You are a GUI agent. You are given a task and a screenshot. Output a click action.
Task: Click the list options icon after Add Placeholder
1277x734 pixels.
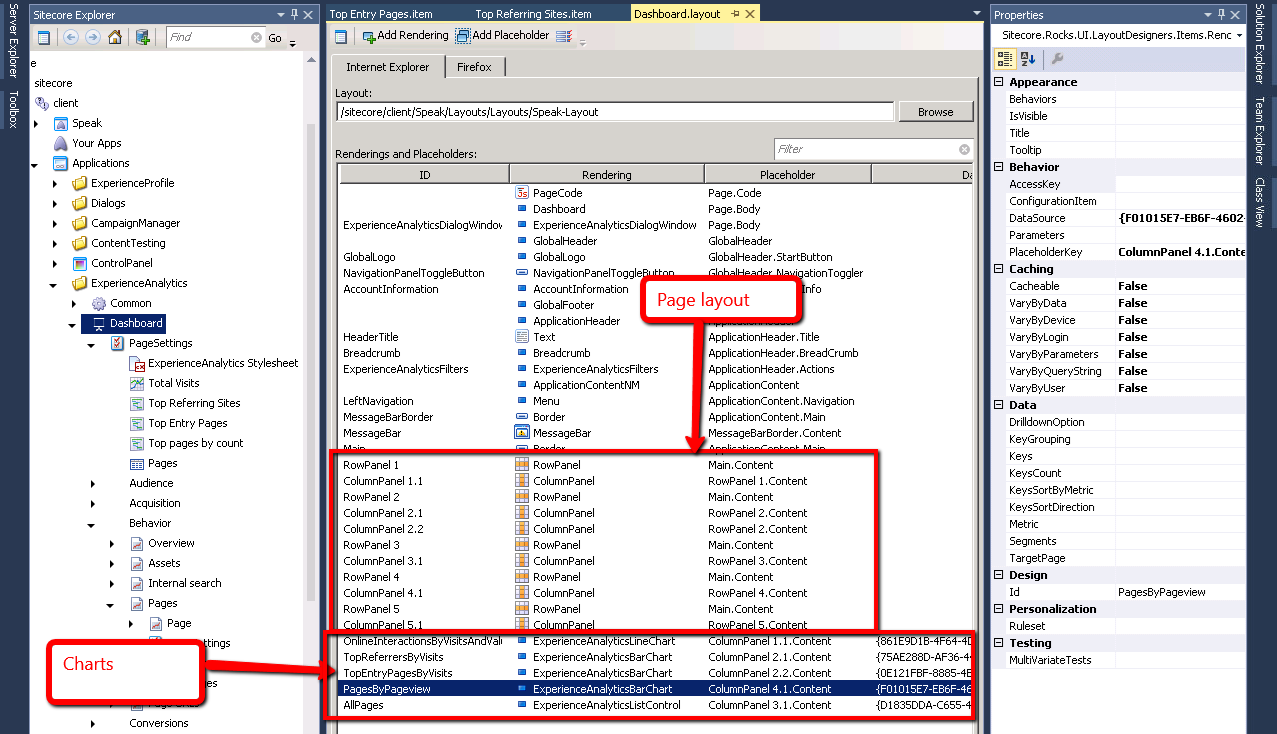point(564,36)
